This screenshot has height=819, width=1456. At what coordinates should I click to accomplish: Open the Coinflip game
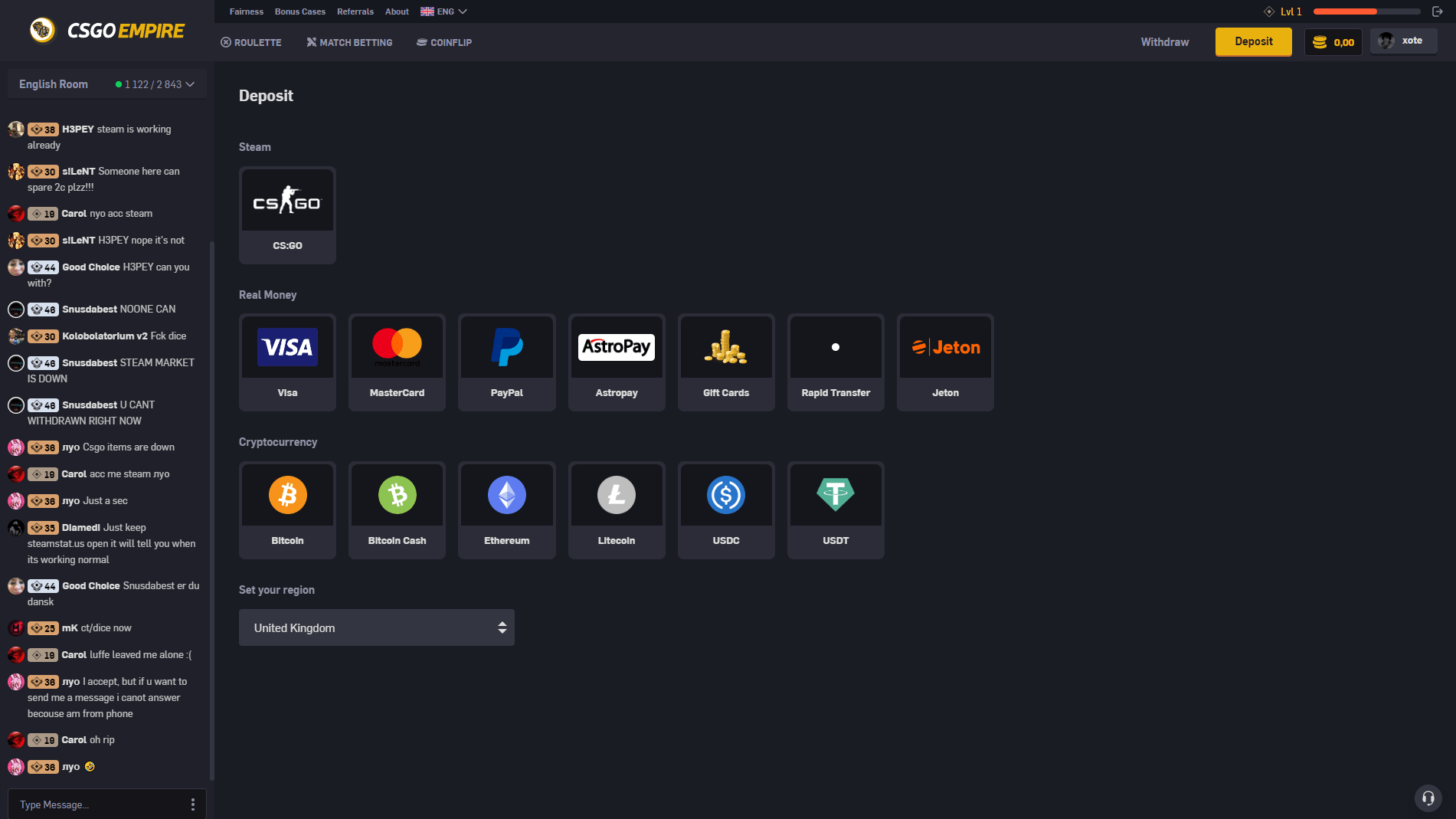pos(443,42)
